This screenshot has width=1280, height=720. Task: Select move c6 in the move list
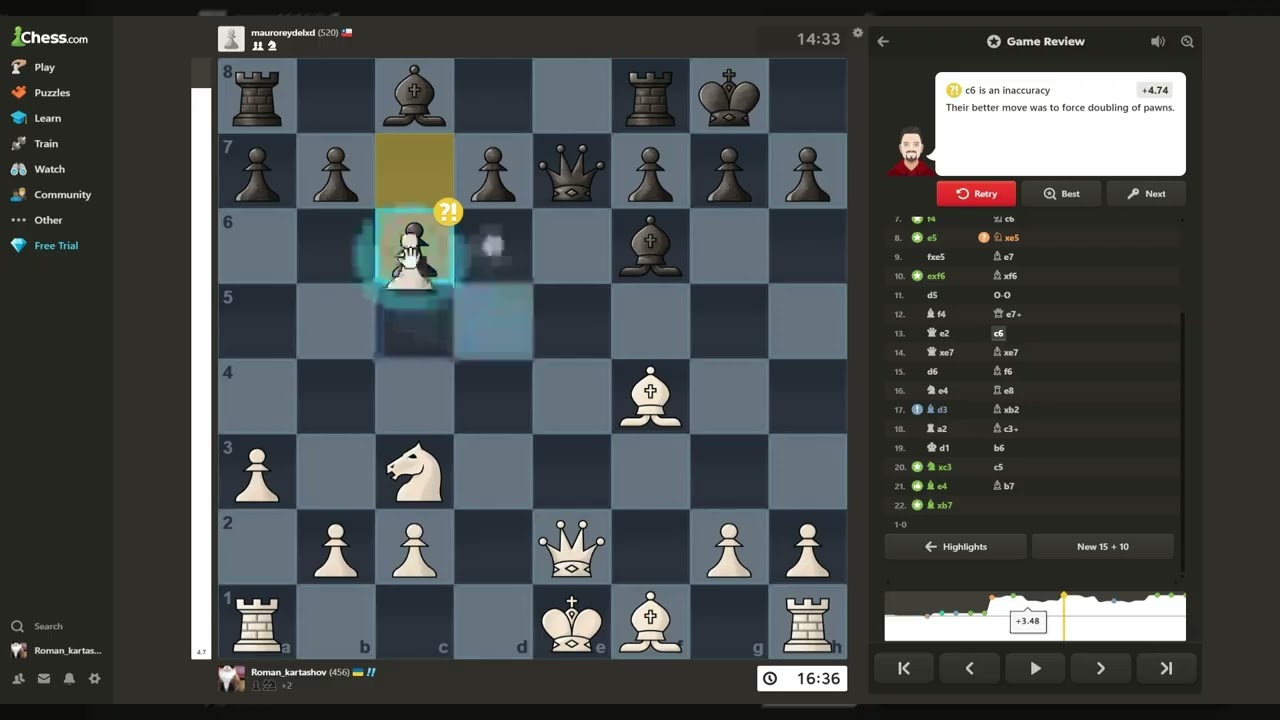[x=998, y=333]
